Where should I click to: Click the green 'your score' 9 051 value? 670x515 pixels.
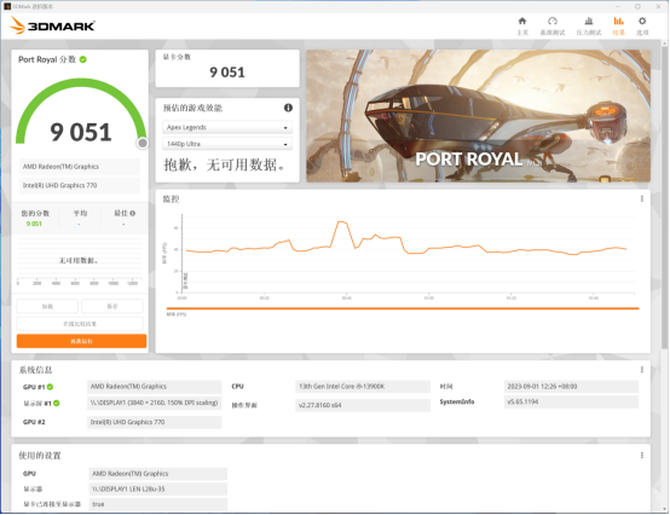(x=34, y=224)
